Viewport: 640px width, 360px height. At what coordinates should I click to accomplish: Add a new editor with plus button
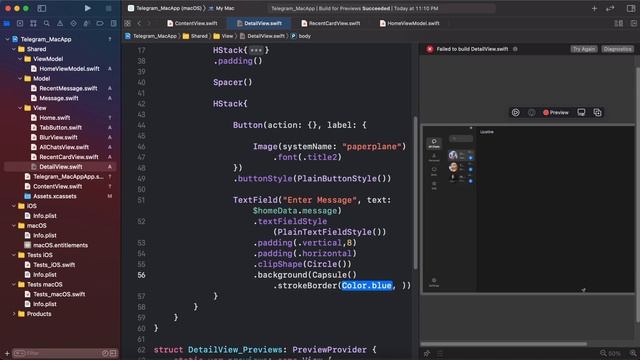pos(594,8)
